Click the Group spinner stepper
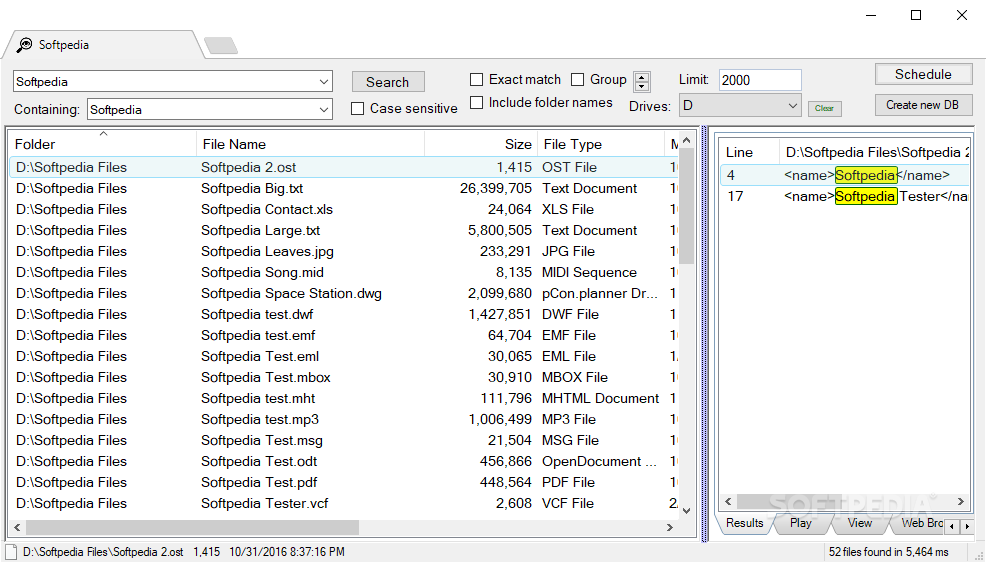The height and width of the screenshot is (563, 986). tap(641, 82)
